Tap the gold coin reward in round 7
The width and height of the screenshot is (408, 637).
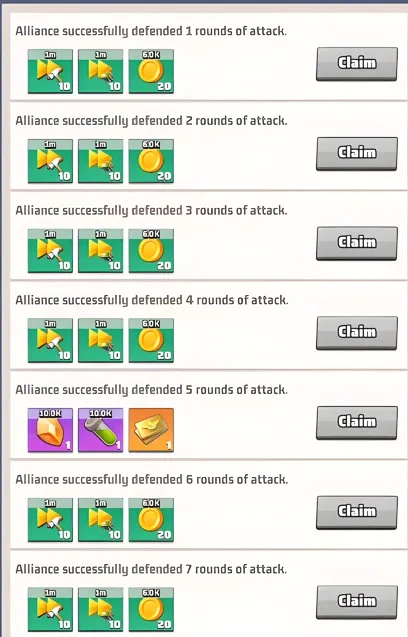(x=151, y=610)
